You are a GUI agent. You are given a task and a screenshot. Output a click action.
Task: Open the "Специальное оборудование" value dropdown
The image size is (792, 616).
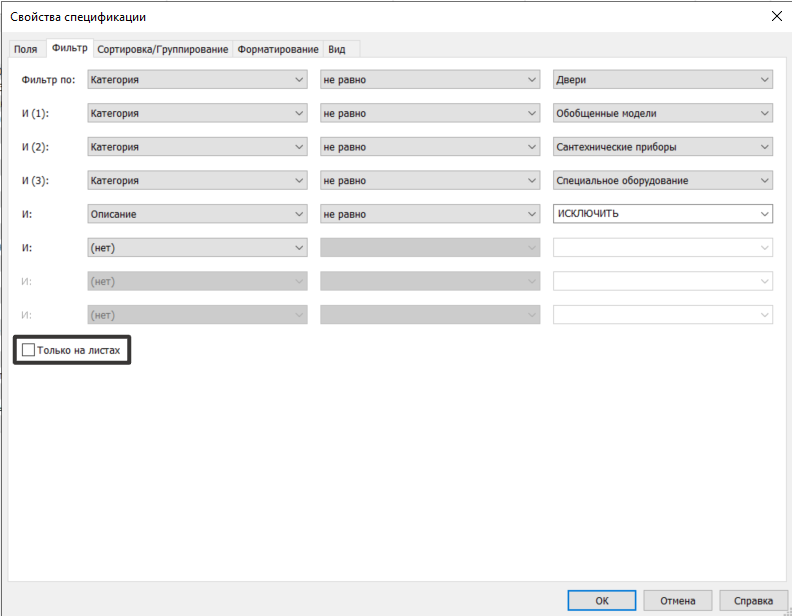[663, 181]
